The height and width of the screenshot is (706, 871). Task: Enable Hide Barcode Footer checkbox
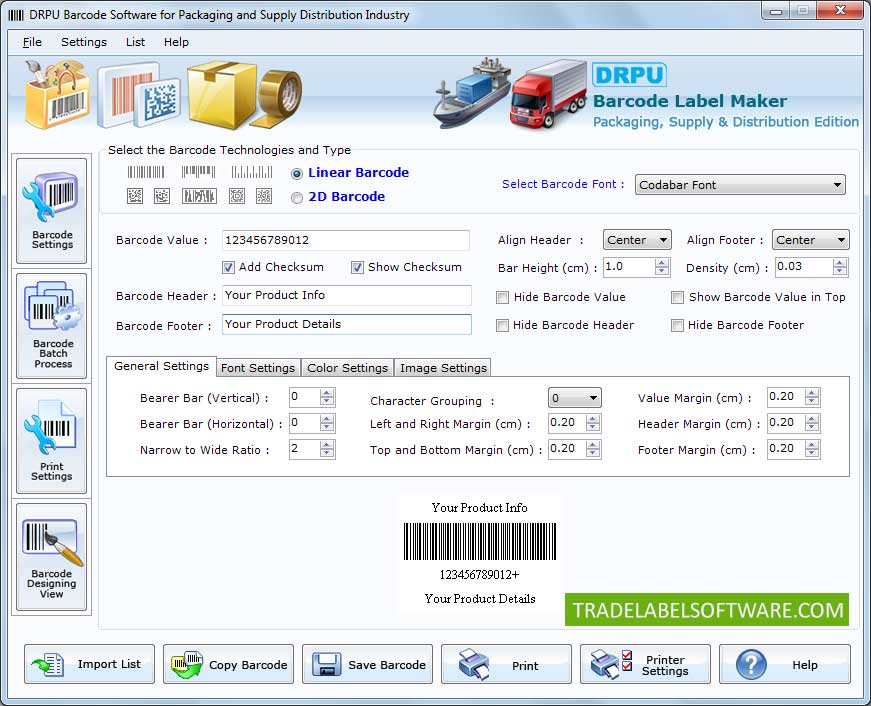point(677,326)
